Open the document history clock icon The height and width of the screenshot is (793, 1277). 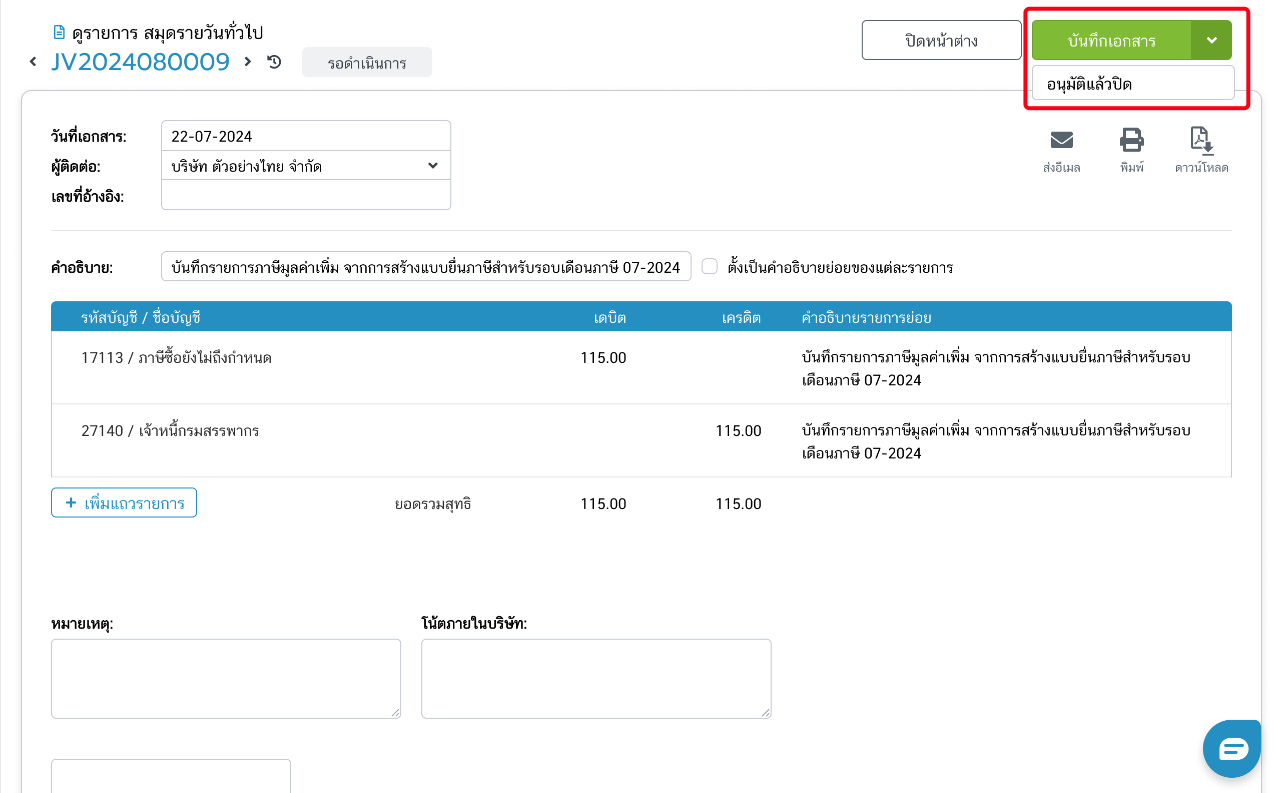coord(274,62)
